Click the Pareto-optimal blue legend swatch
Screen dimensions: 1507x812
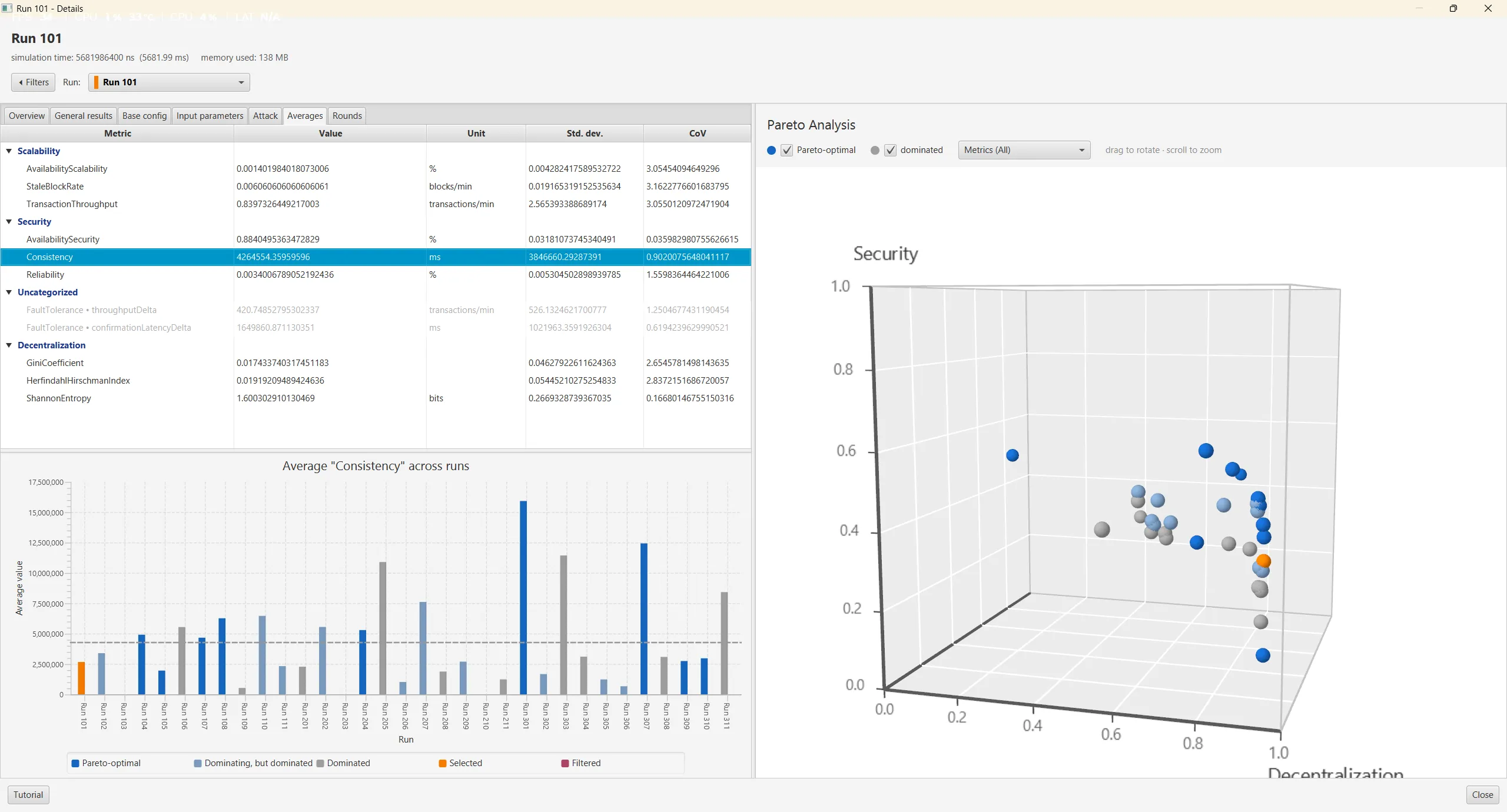tap(75, 764)
